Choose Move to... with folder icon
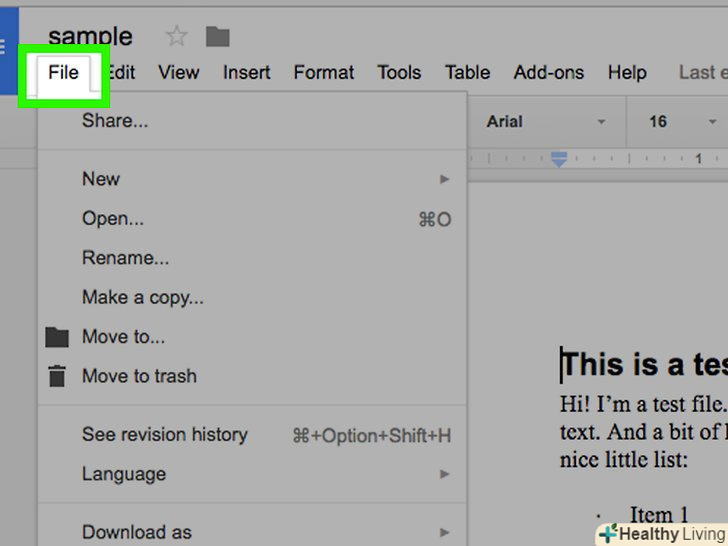The height and width of the screenshot is (546, 728). (252, 337)
